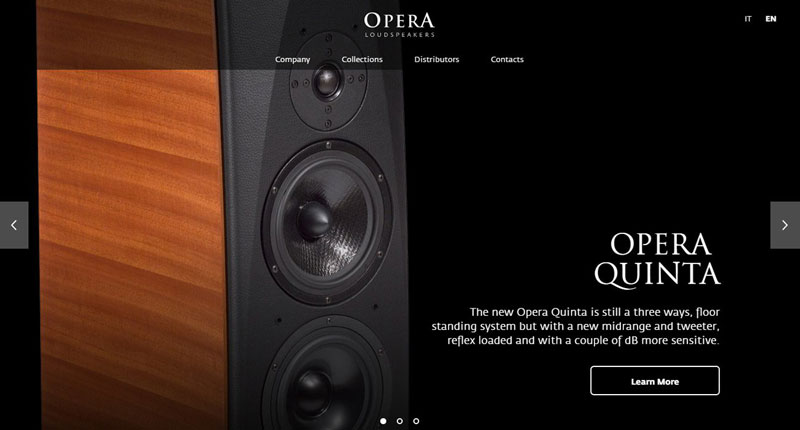Select the EN language option
The height and width of the screenshot is (430, 800).
(x=770, y=19)
